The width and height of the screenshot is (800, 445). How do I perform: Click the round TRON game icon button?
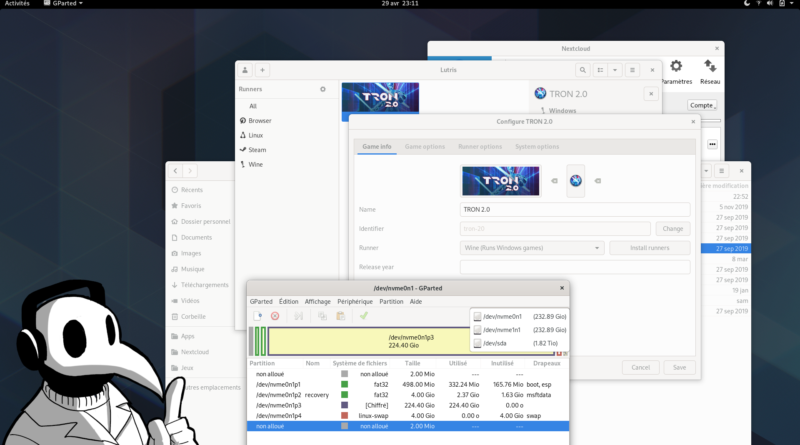576,181
